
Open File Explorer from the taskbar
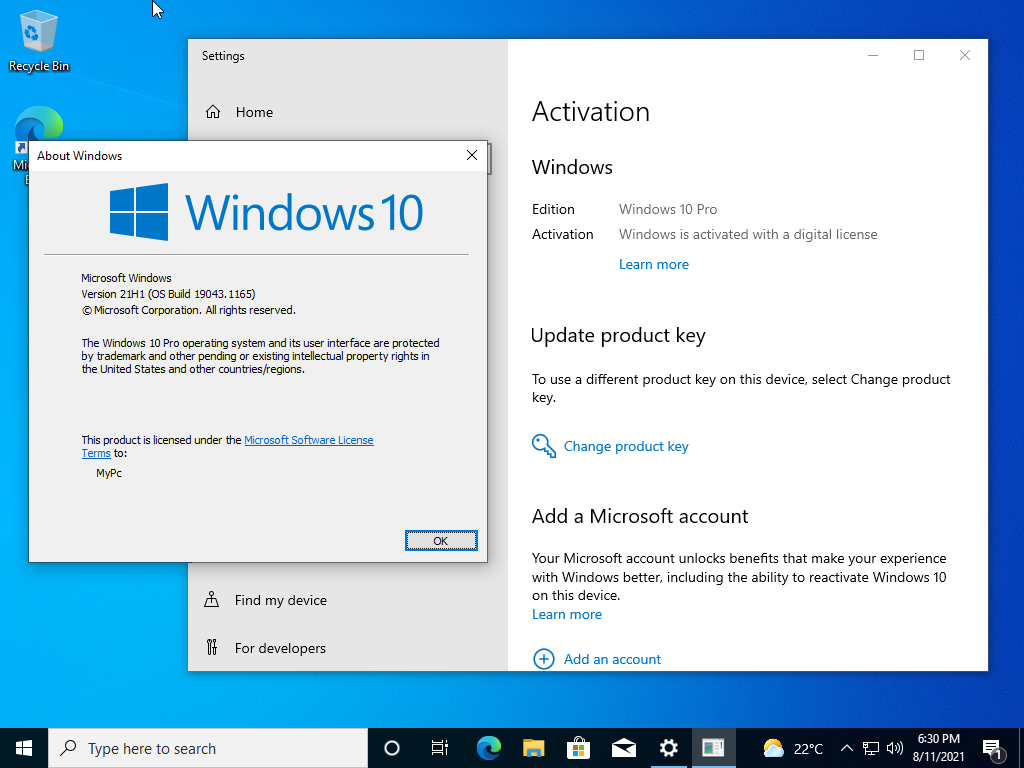[x=534, y=748]
